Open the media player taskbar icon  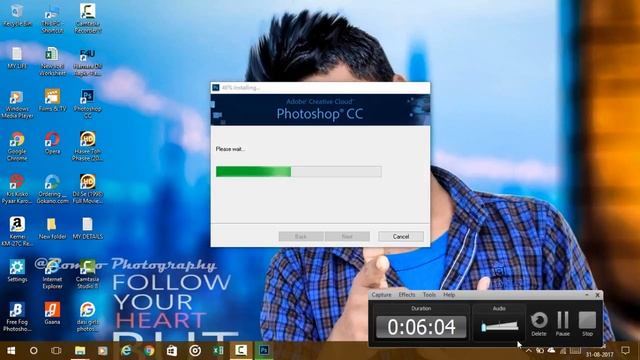point(103,351)
